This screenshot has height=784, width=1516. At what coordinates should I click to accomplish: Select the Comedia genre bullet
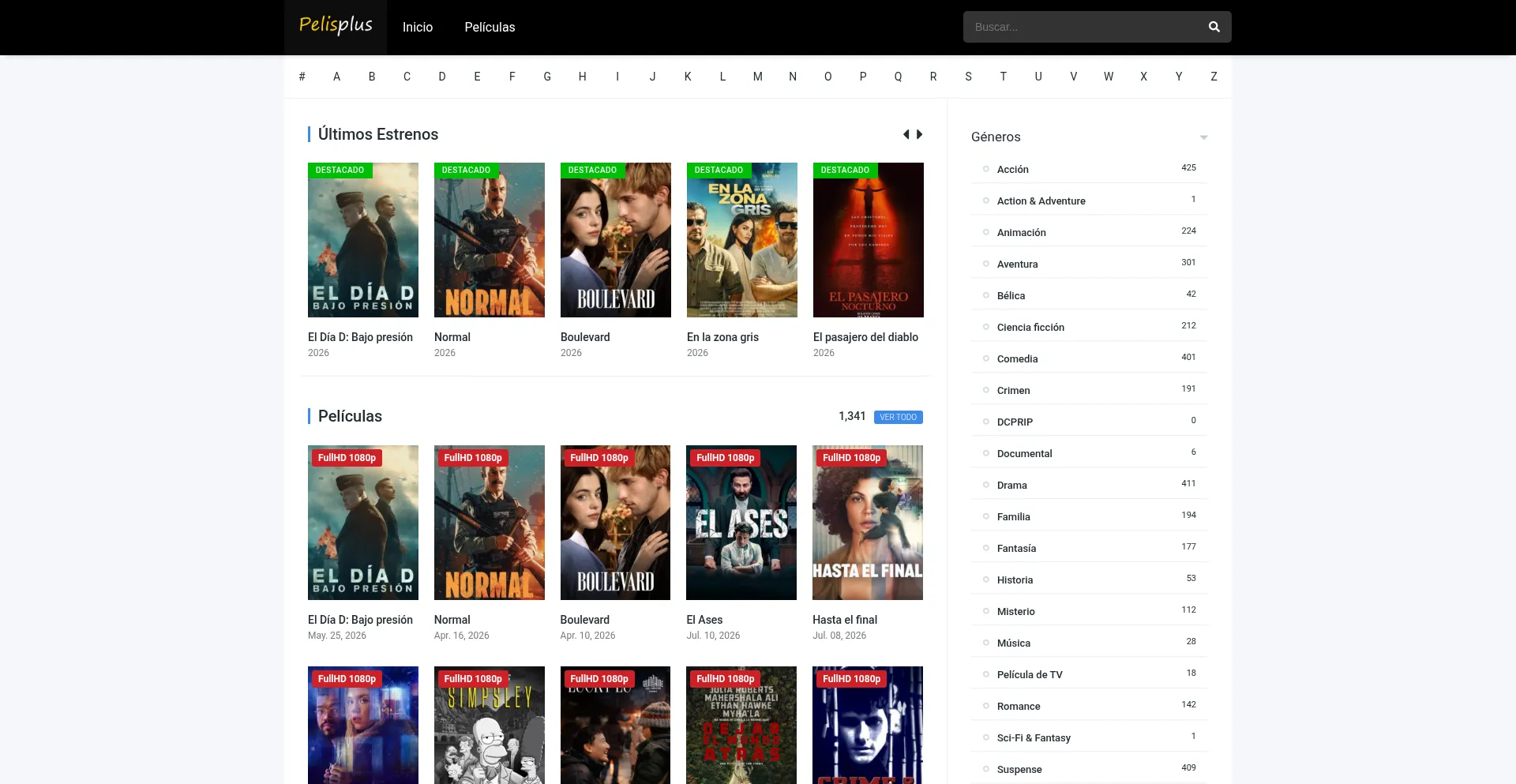(x=985, y=358)
